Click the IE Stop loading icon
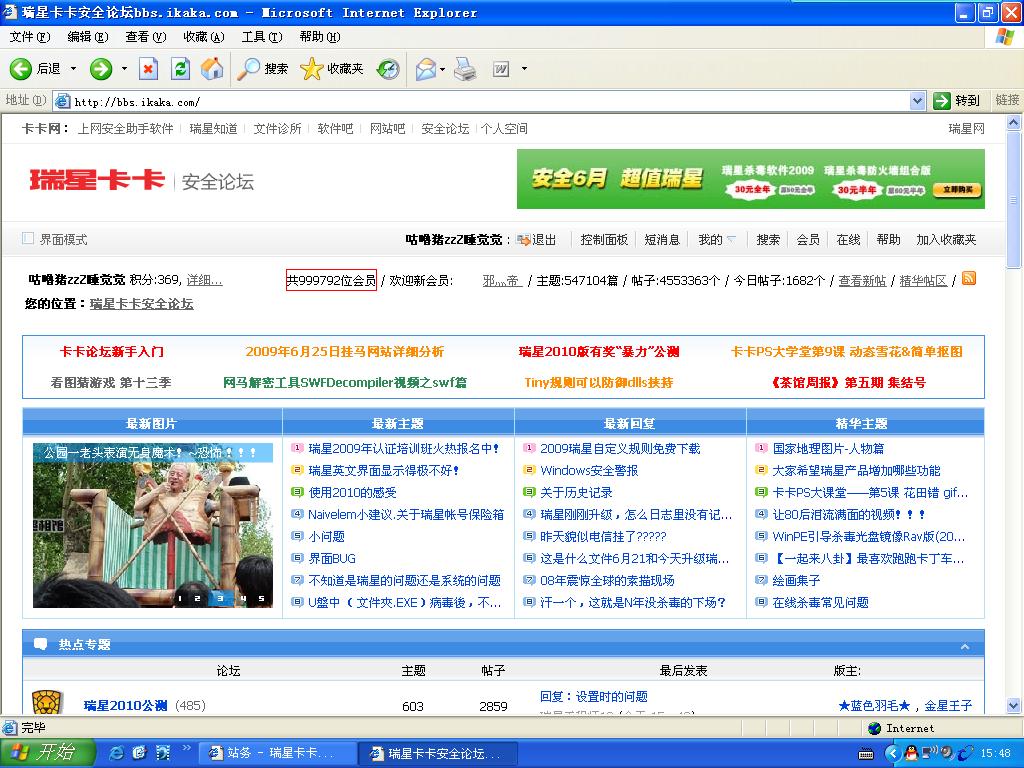This screenshot has height=768, width=1024. (x=148, y=69)
